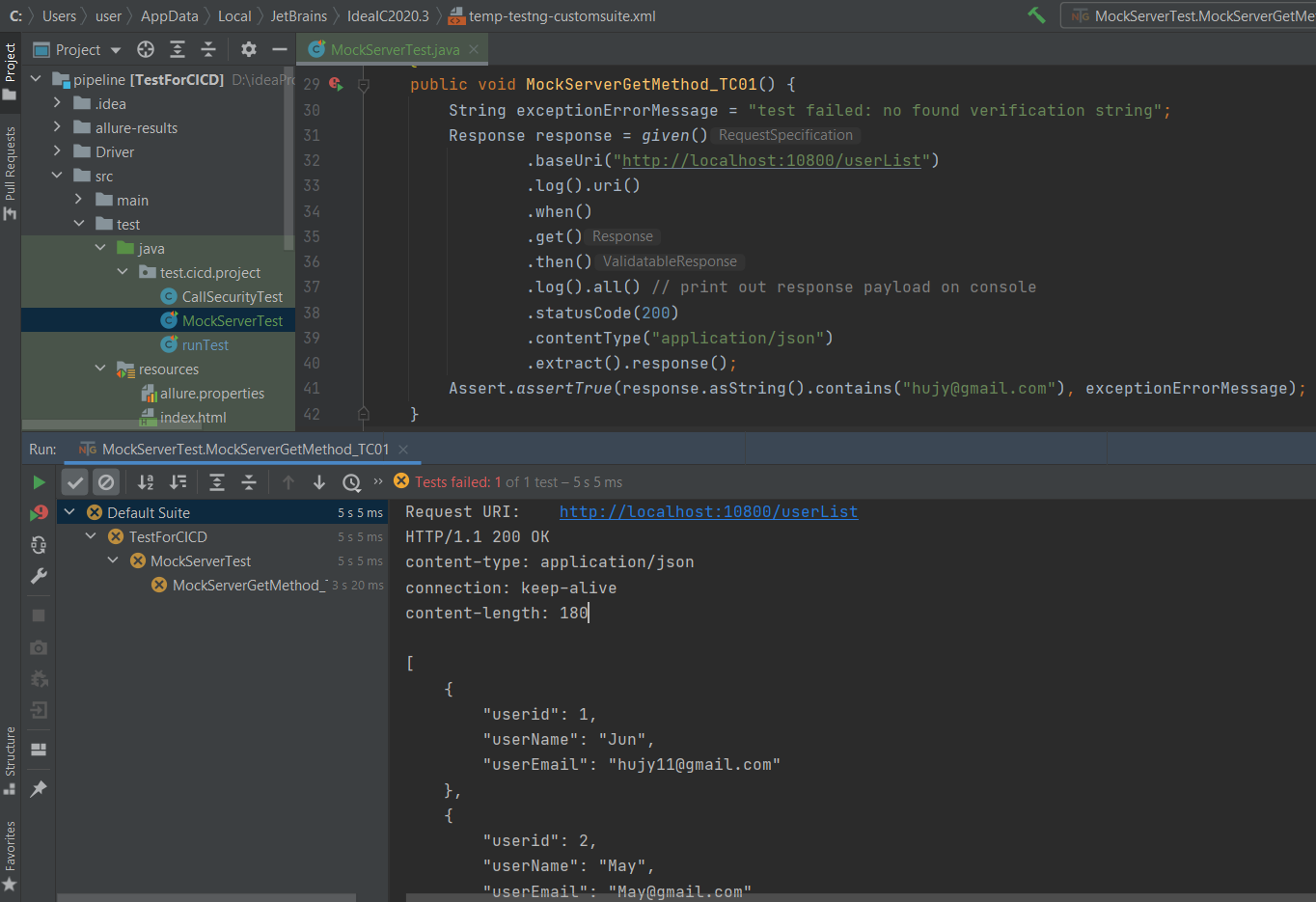The height and width of the screenshot is (902, 1316).
Task: Rerun failed tests icon in Run panel
Action: tap(39, 513)
